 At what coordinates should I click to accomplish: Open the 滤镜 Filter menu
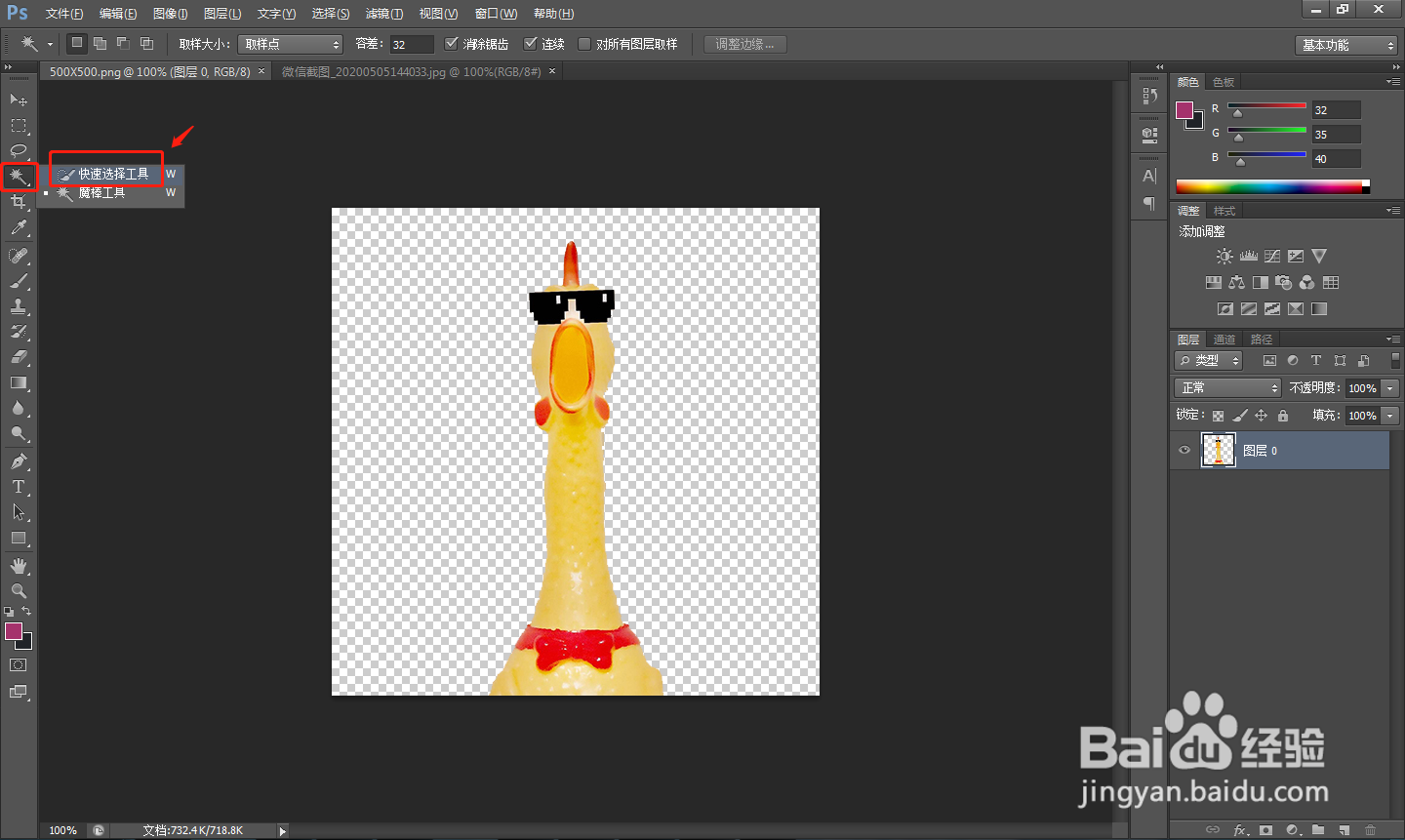(x=383, y=14)
